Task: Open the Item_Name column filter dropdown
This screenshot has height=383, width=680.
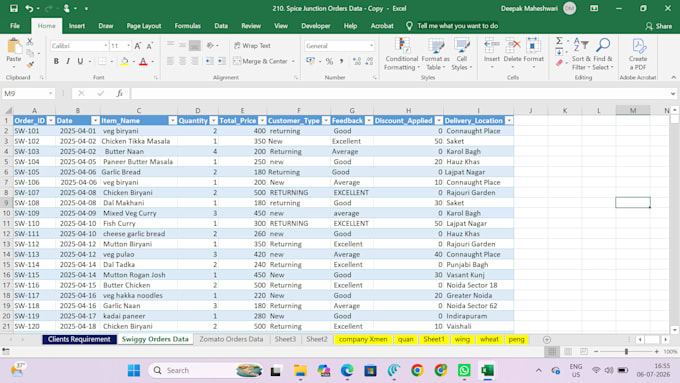Action: point(172,121)
